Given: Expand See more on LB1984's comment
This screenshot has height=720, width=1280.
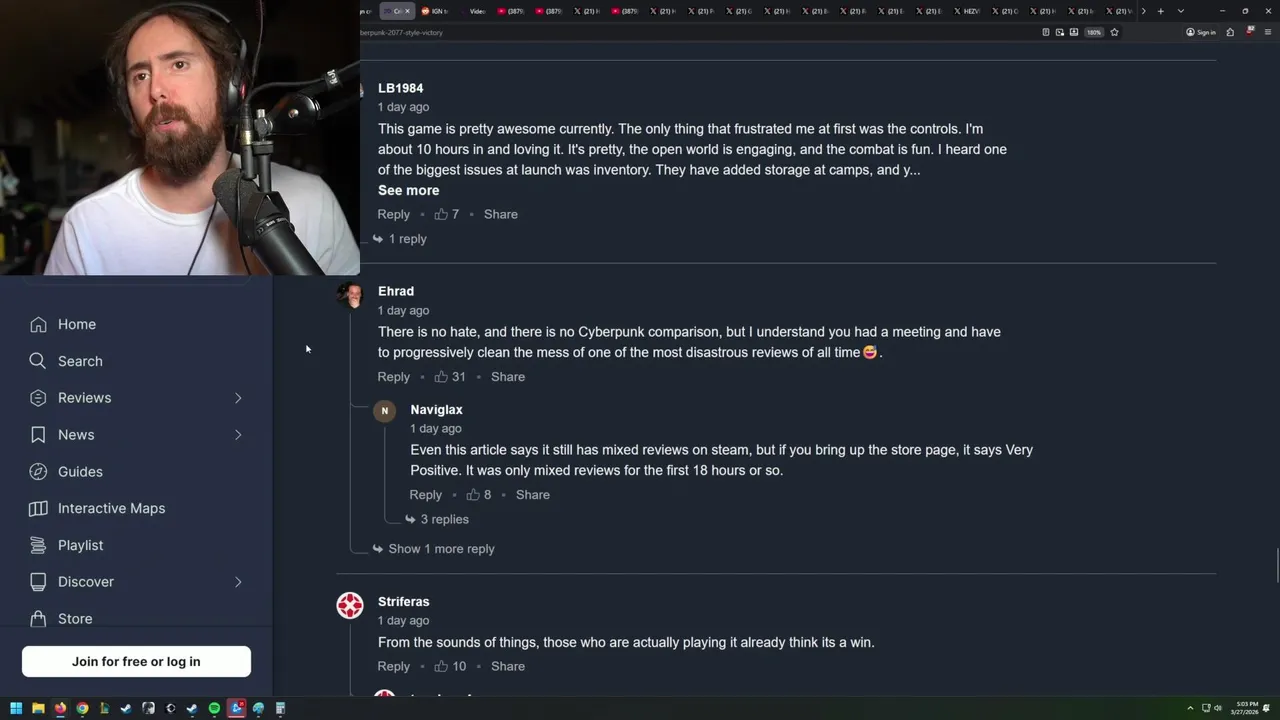Looking at the screenshot, I should 408,190.
